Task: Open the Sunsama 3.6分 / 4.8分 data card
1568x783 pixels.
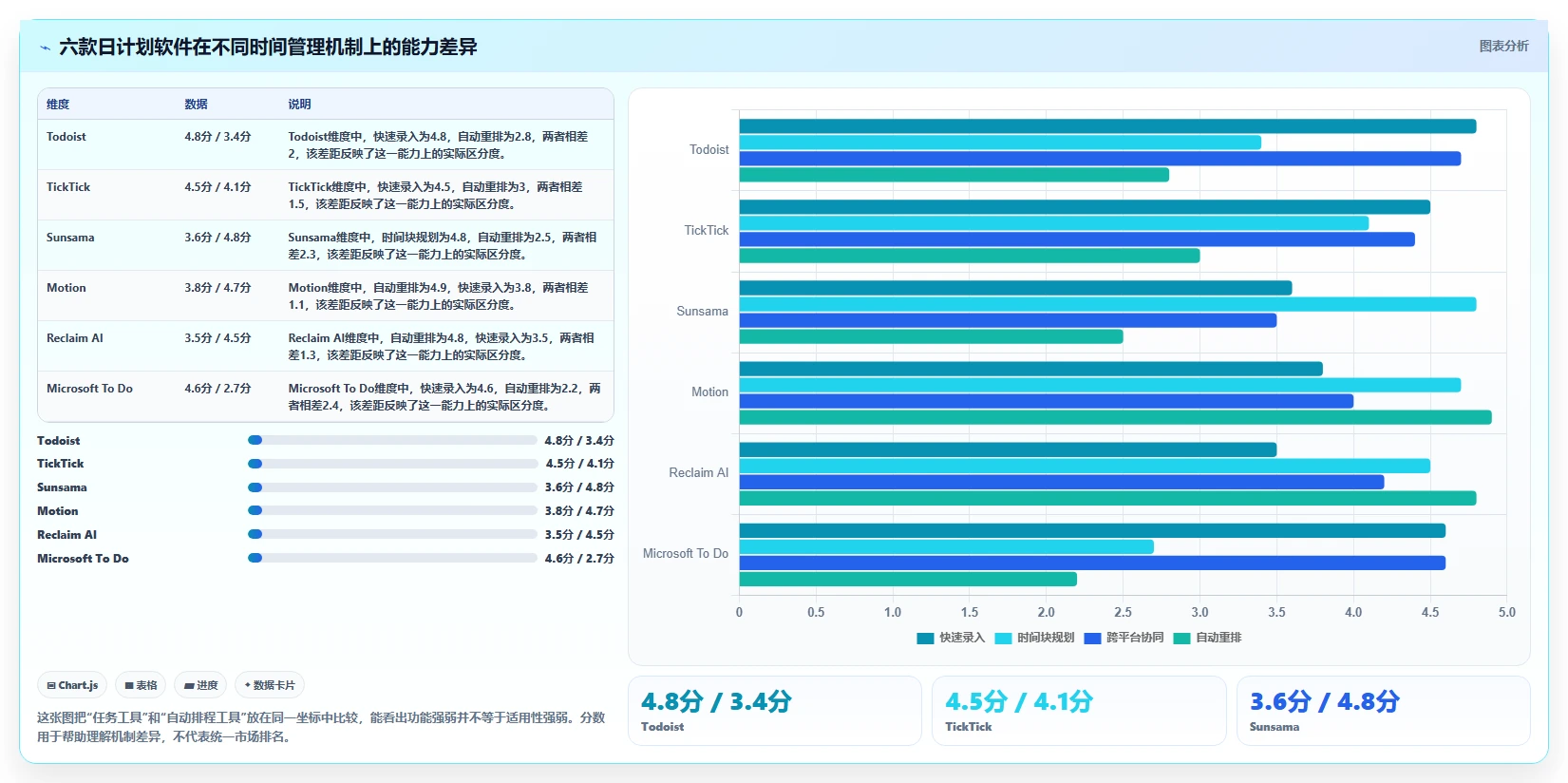Action: 1383,711
